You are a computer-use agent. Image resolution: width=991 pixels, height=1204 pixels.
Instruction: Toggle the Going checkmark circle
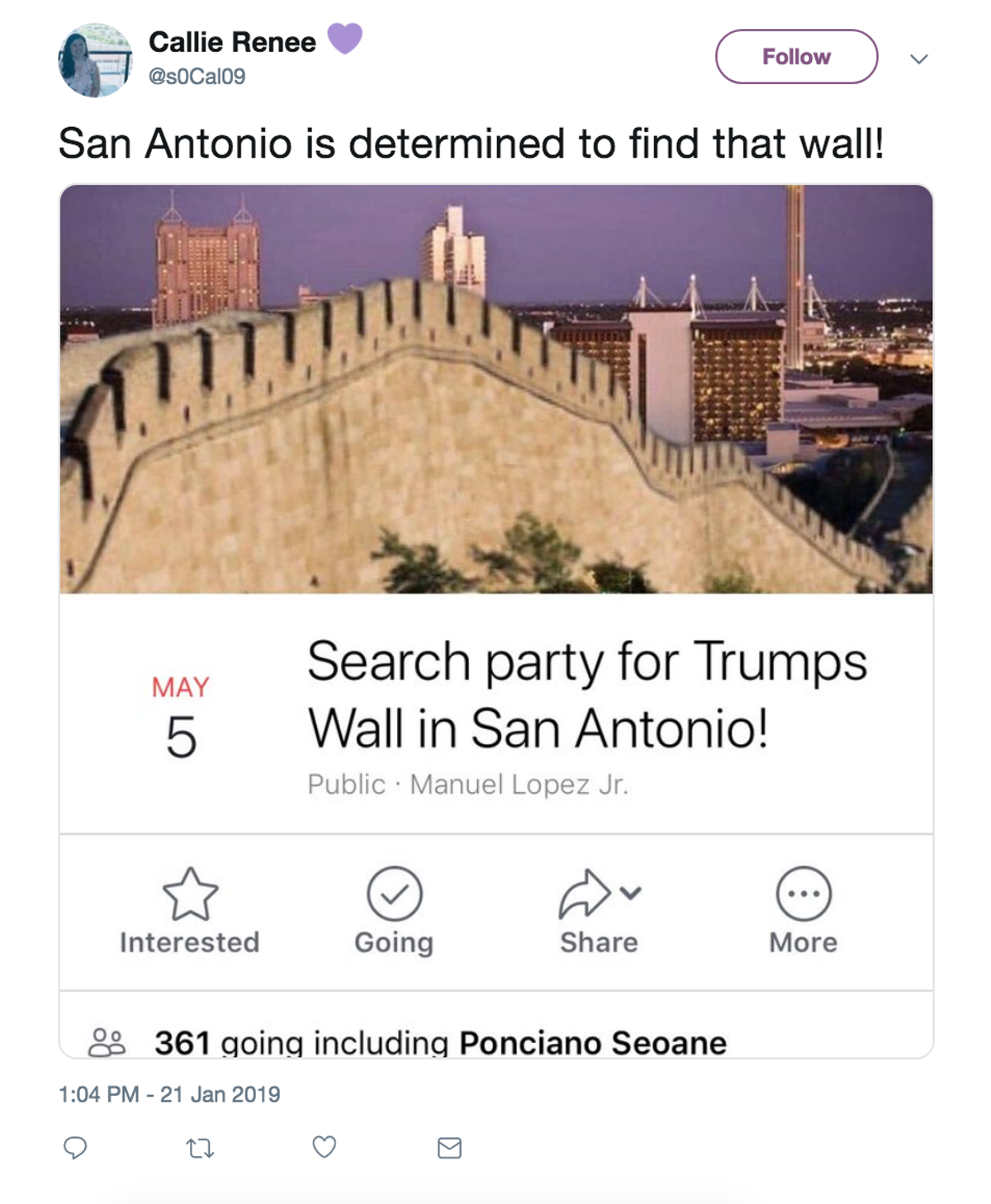pos(395,894)
